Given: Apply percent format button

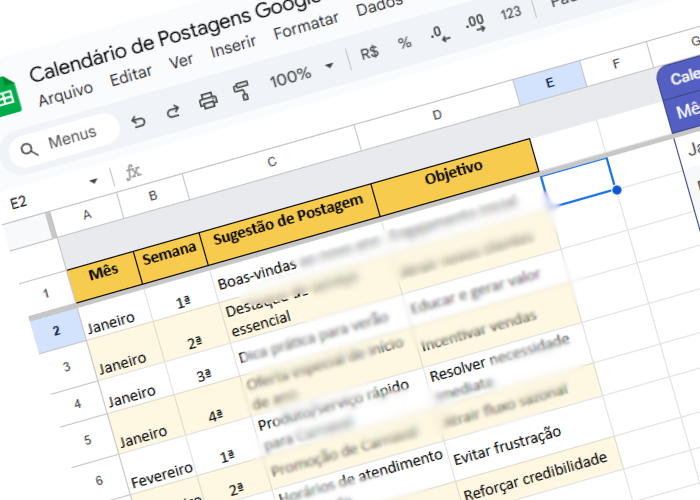Looking at the screenshot, I should click(x=404, y=43).
